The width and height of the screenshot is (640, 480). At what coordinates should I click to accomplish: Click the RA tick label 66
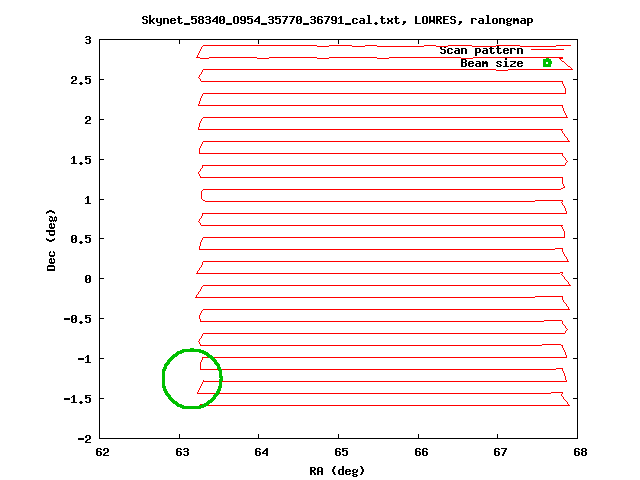(x=421, y=452)
